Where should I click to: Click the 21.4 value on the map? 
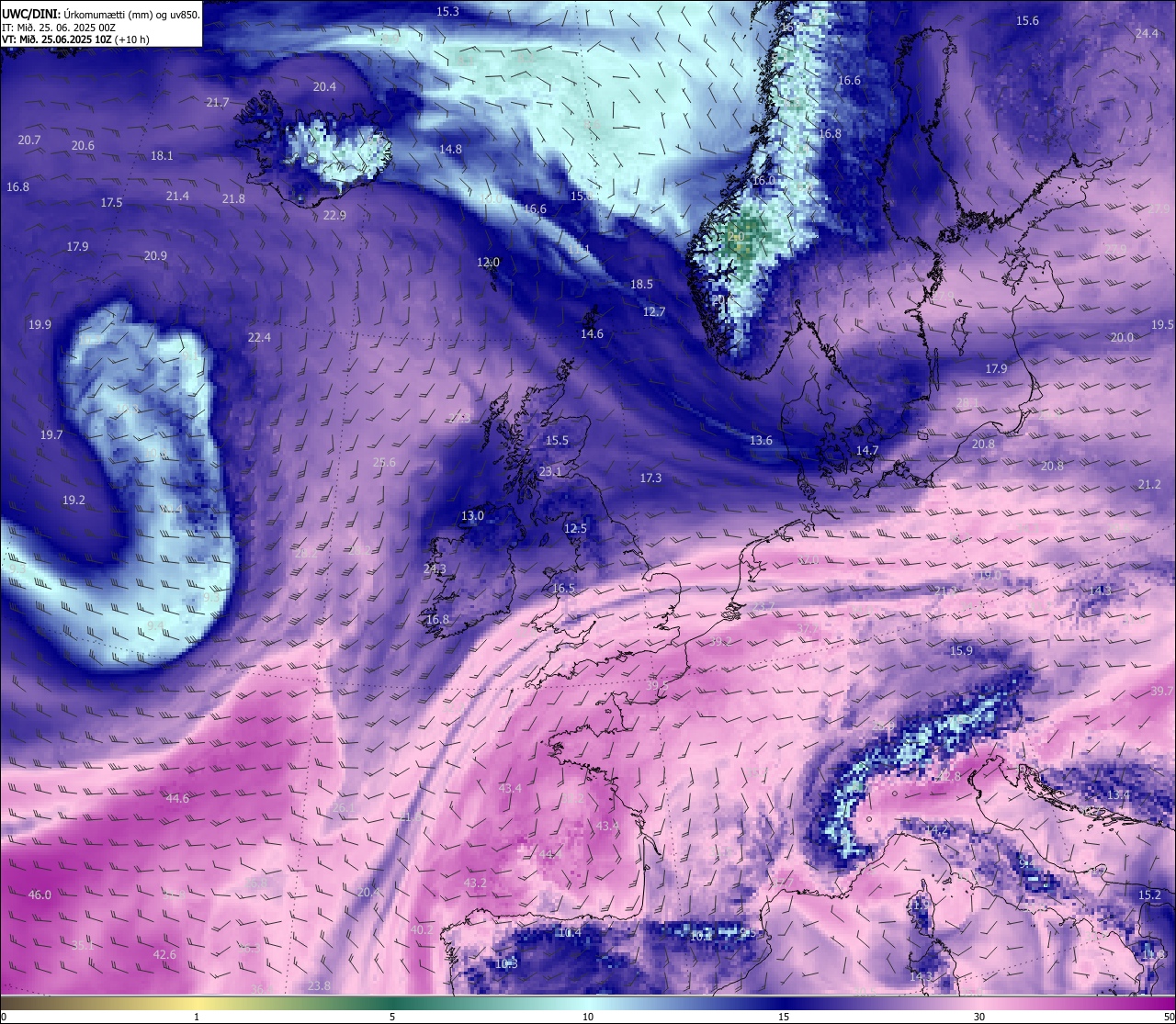tap(177, 196)
